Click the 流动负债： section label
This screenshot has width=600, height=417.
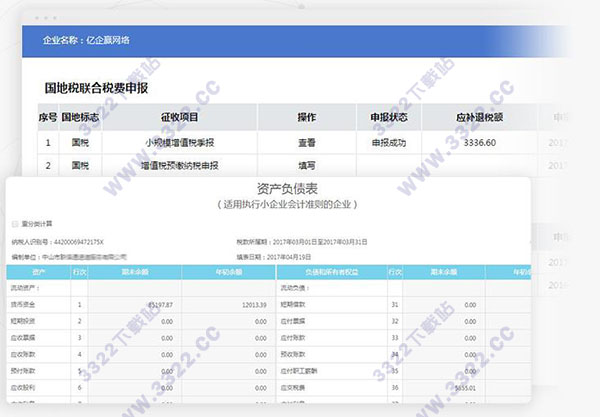pos(295,288)
